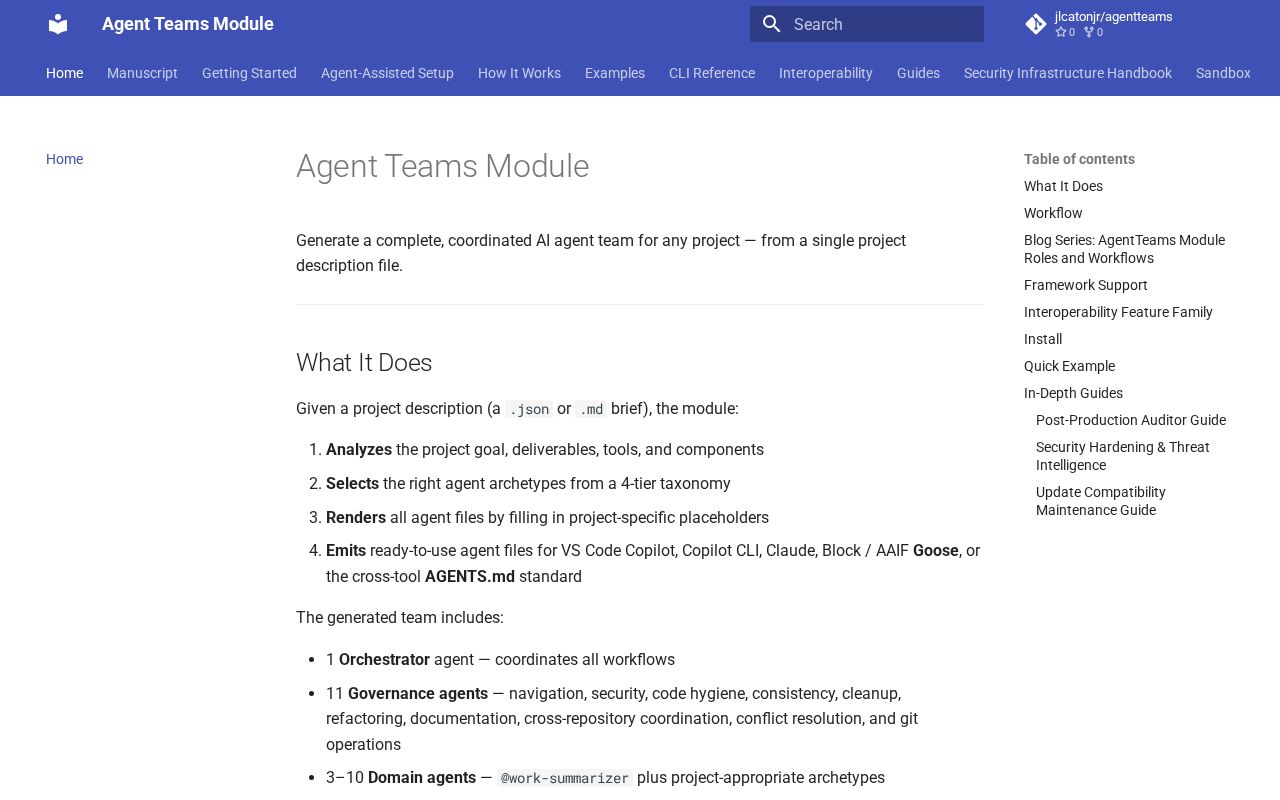Screen dimensions: 1280x800
Task: Jump to What It Does section
Action: tap(1063, 186)
